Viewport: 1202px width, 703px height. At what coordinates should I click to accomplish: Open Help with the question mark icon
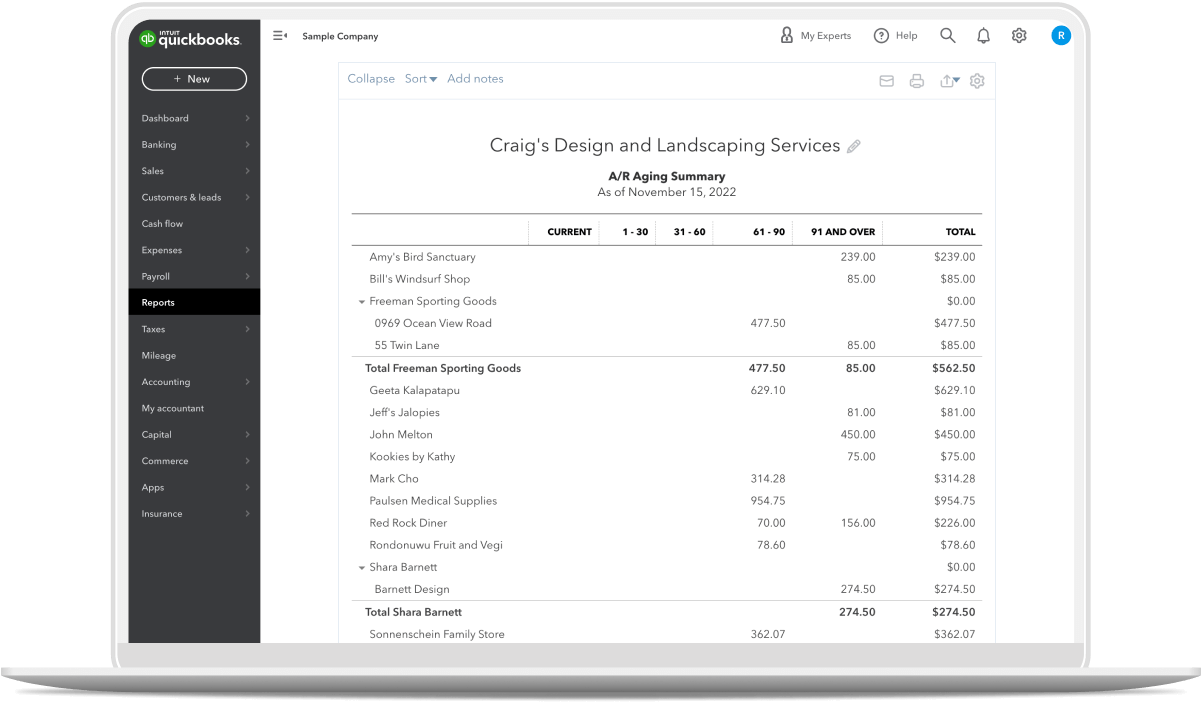coord(896,35)
